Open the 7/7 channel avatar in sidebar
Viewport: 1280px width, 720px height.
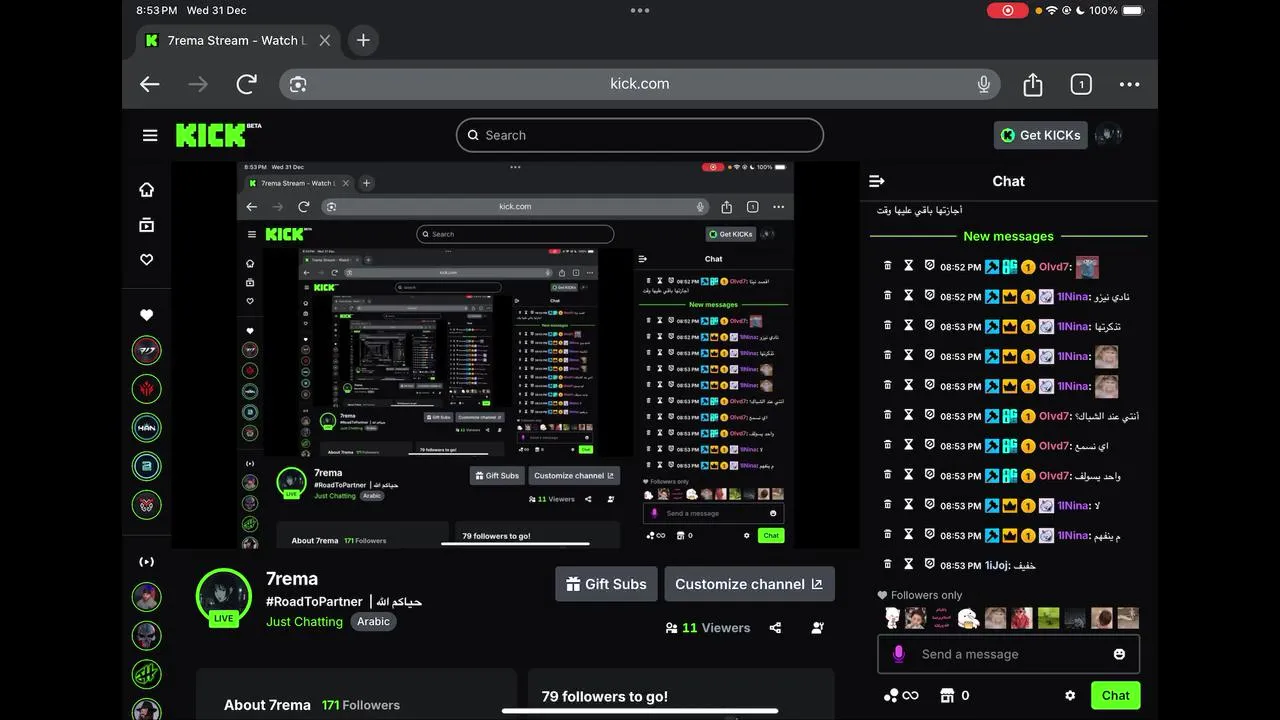[x=147, y=350]
